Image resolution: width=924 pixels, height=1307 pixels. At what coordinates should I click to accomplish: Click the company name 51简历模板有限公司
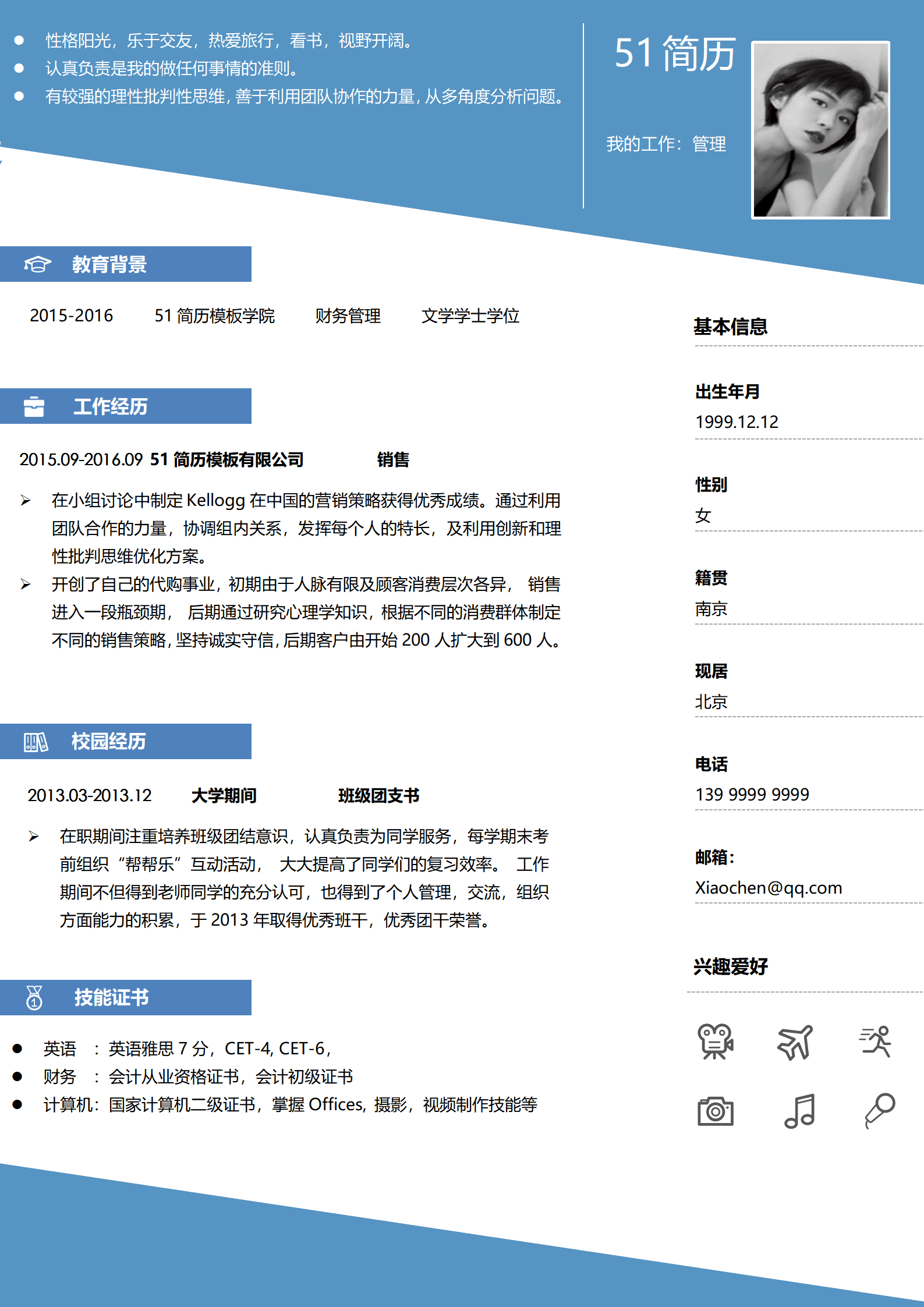point(226,459)
